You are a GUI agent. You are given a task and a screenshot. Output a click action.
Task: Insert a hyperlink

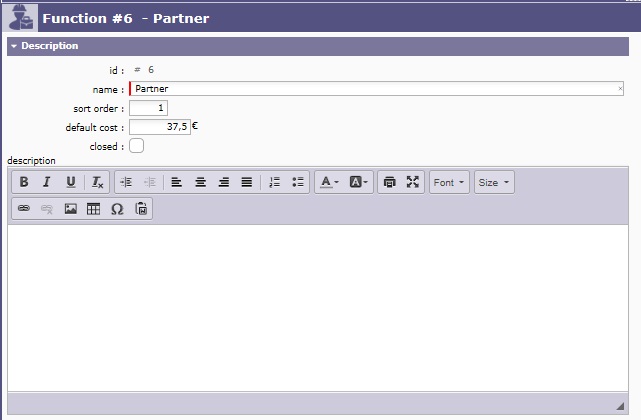coord(24,209)
